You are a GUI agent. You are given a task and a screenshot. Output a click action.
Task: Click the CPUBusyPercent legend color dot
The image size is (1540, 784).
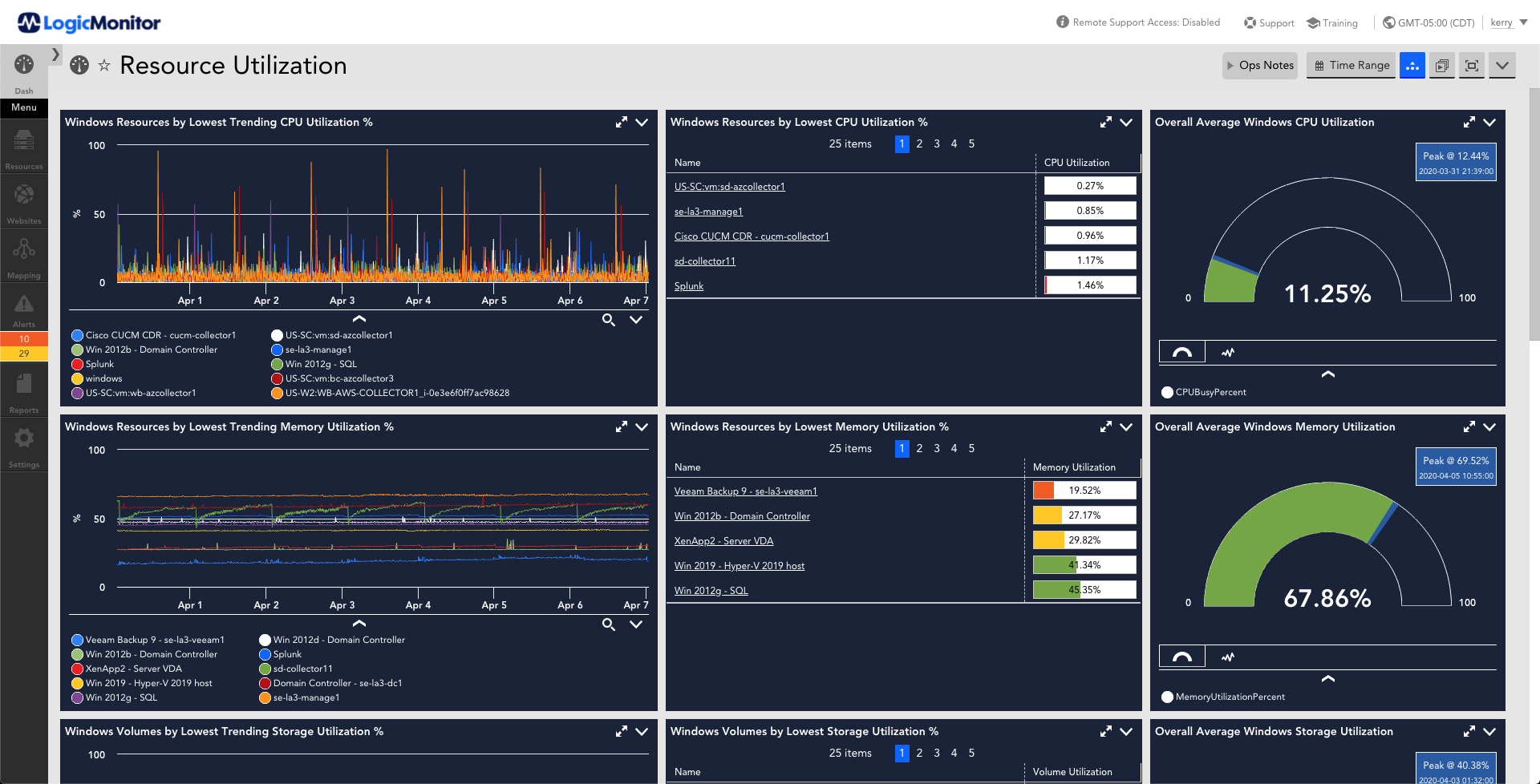(x=1167, y=392)
